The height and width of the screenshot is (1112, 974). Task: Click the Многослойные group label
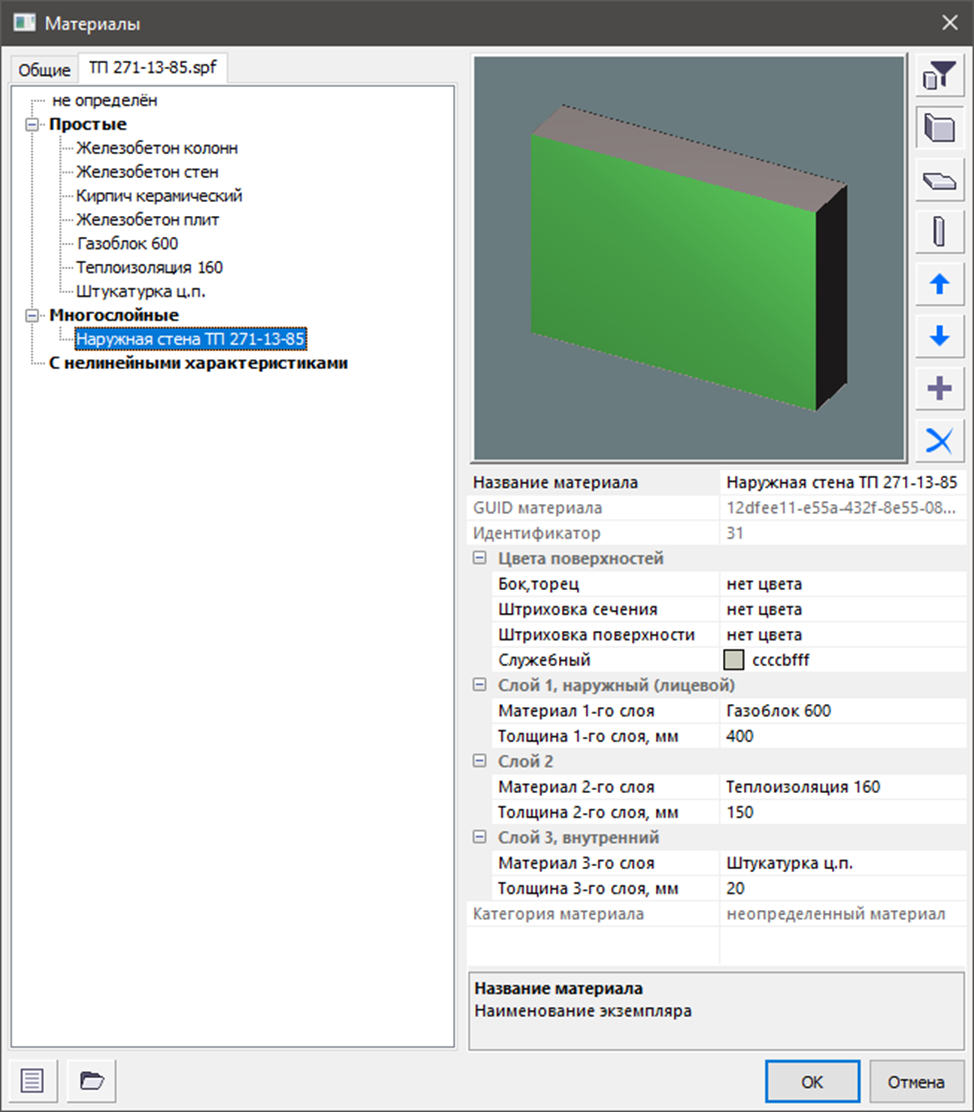pos(114,316)
